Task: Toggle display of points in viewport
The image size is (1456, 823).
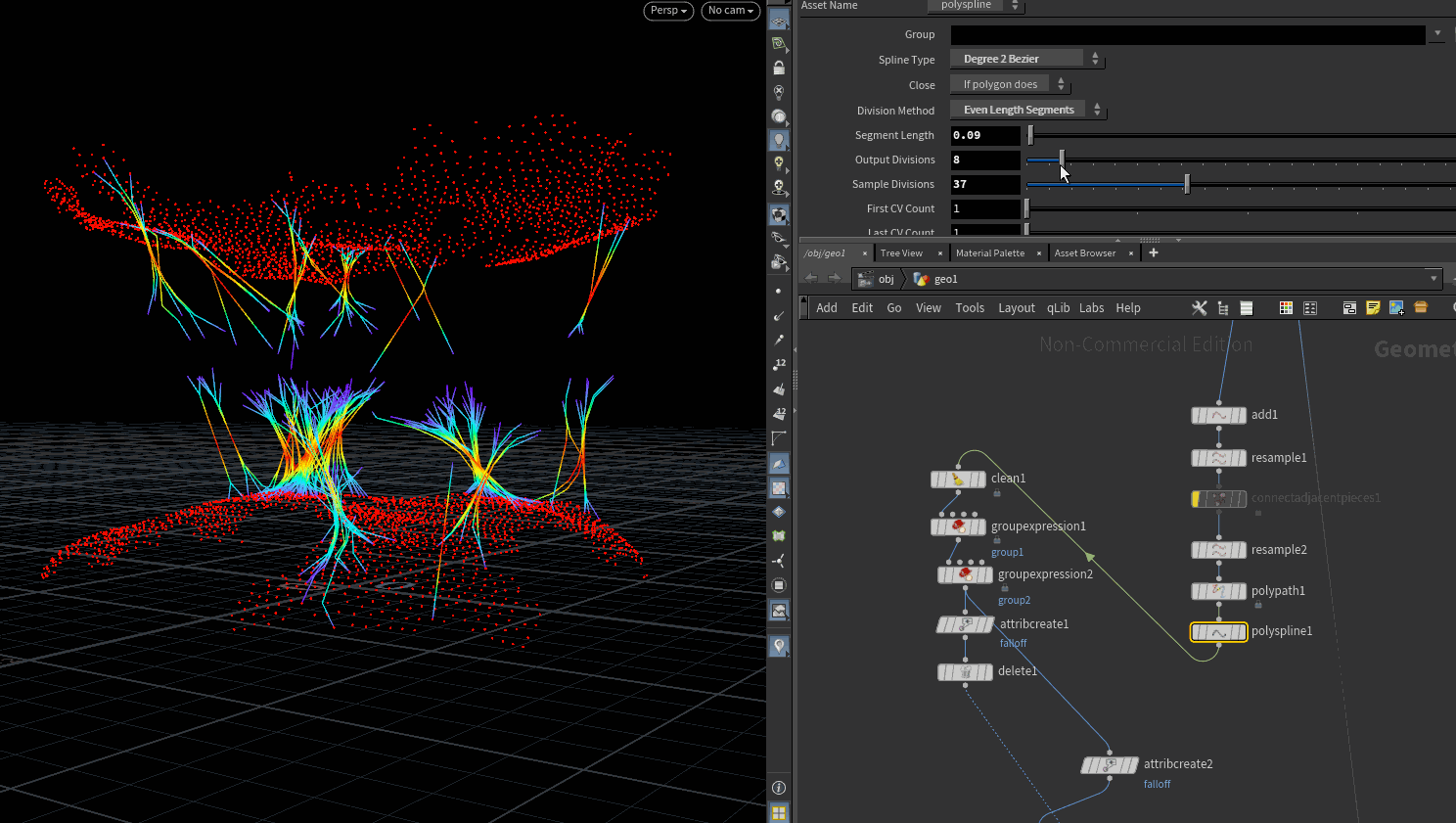Action: (x=779, y=291)
